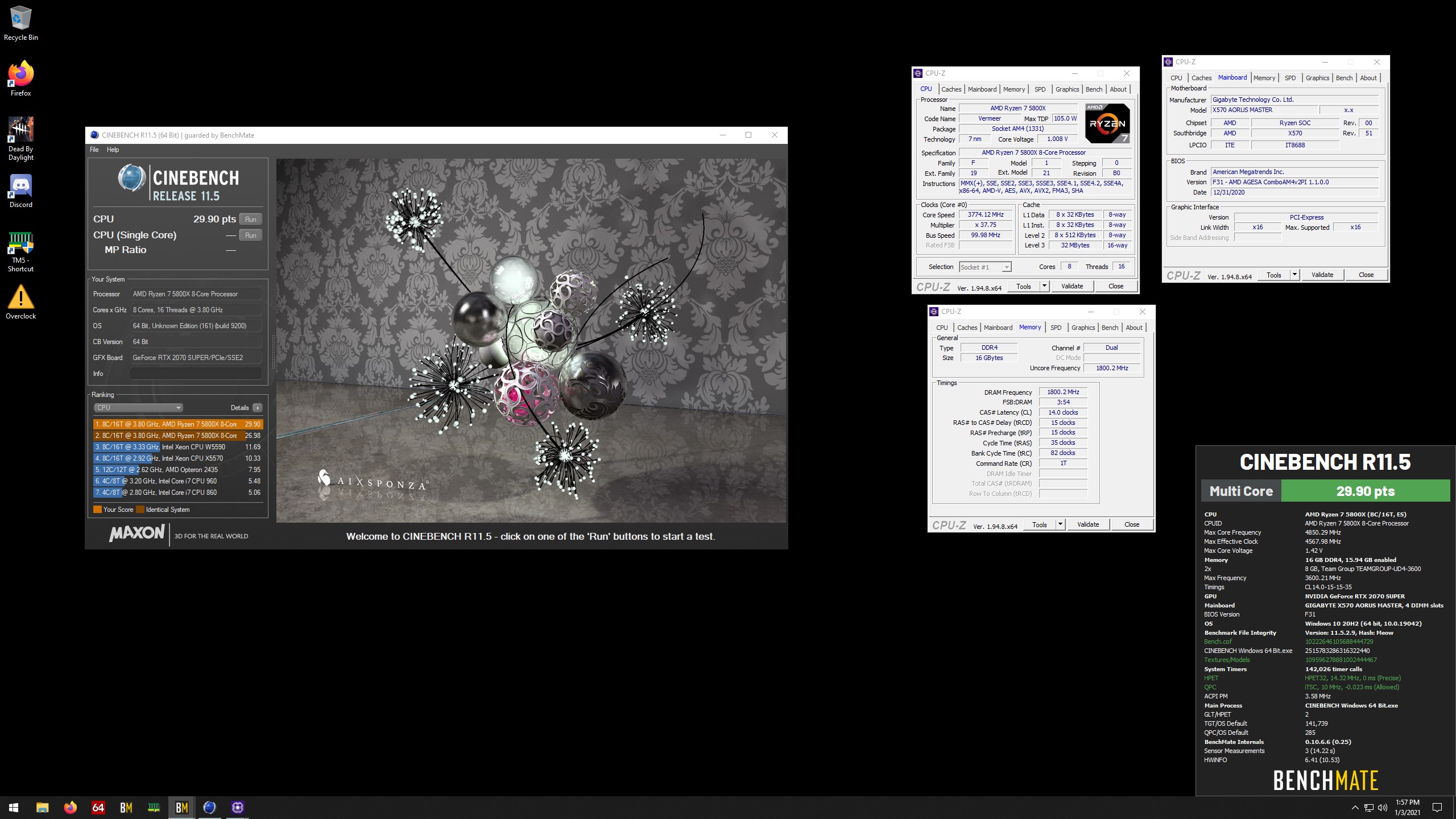This screenshot has height=819, width=1456.
Task: Open the volume control in the tray
Action: coord(1383,808)
